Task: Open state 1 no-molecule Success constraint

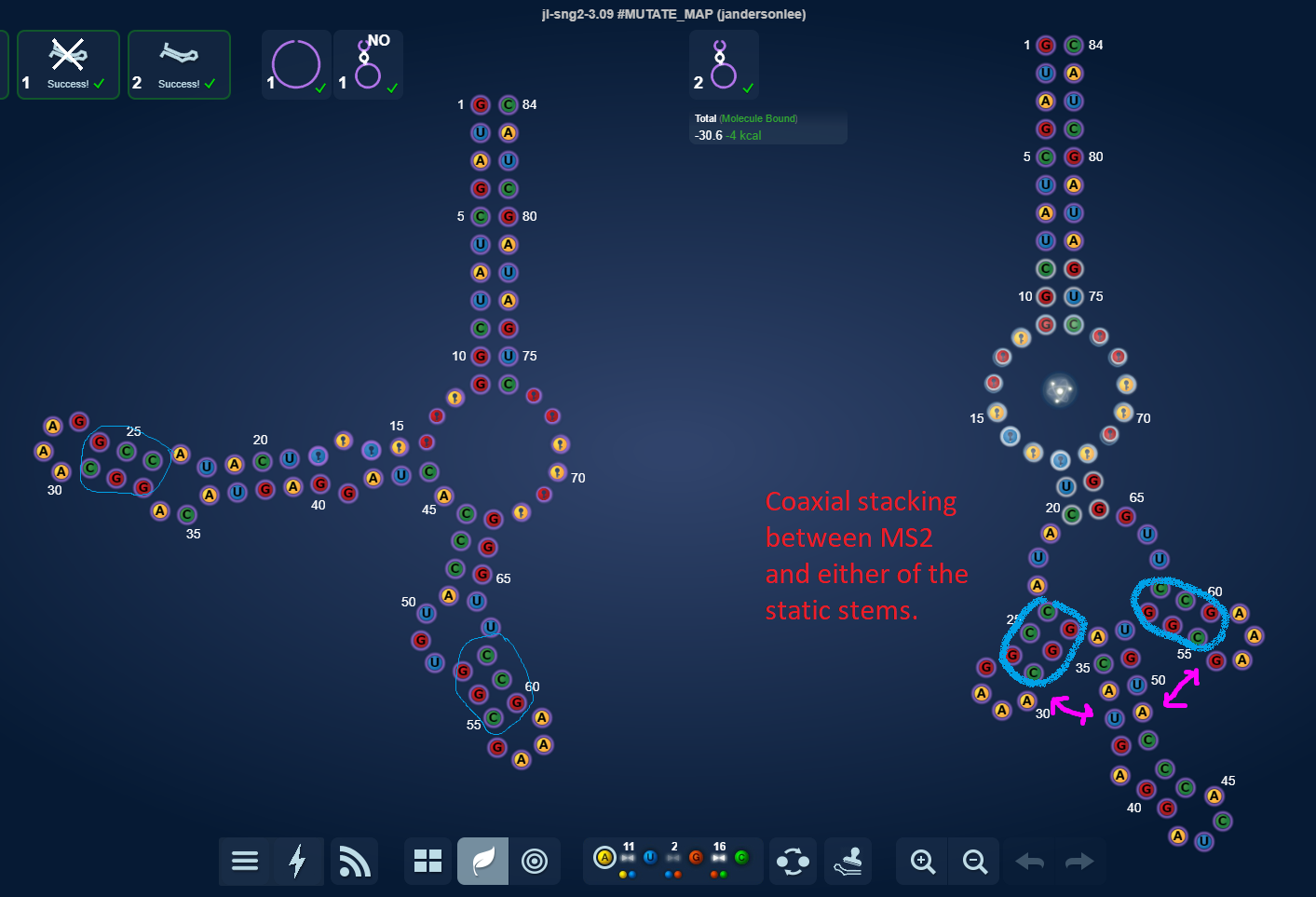Action: click(x=68, y=64)
